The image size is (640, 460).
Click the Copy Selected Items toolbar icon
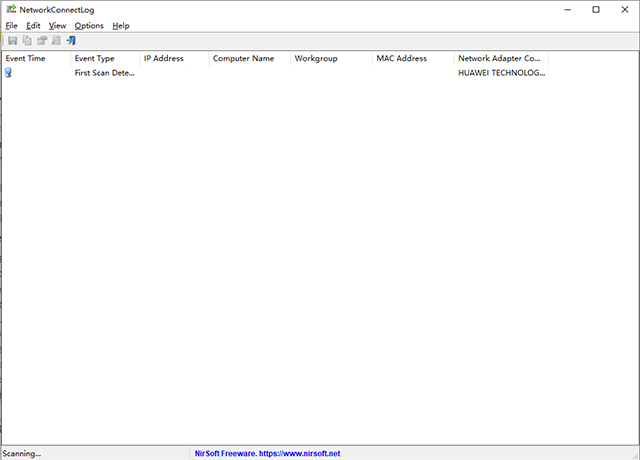coord(27,41)
